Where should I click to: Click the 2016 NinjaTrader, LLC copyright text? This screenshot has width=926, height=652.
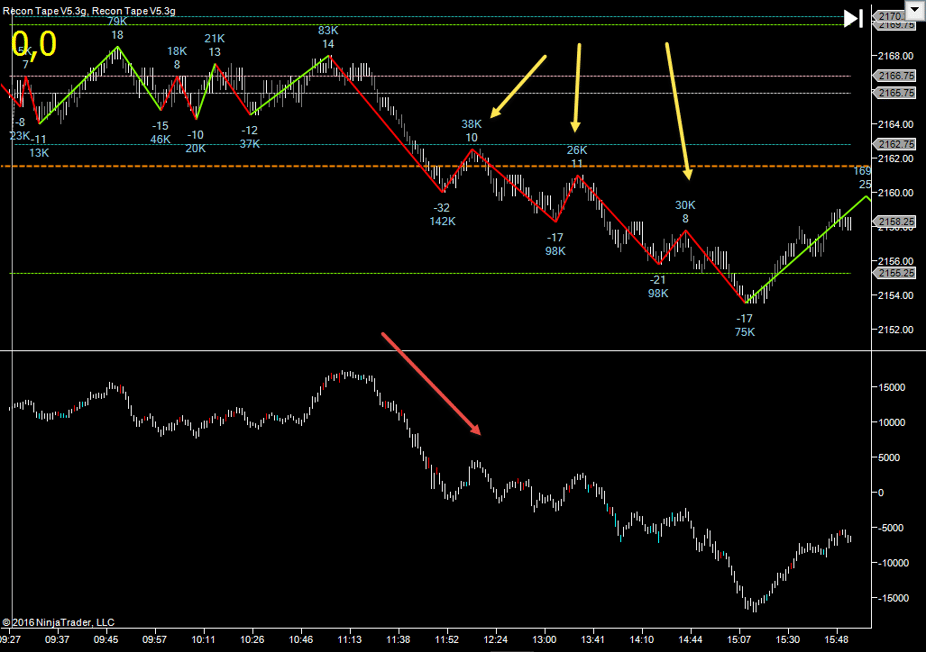pos(58,622)
